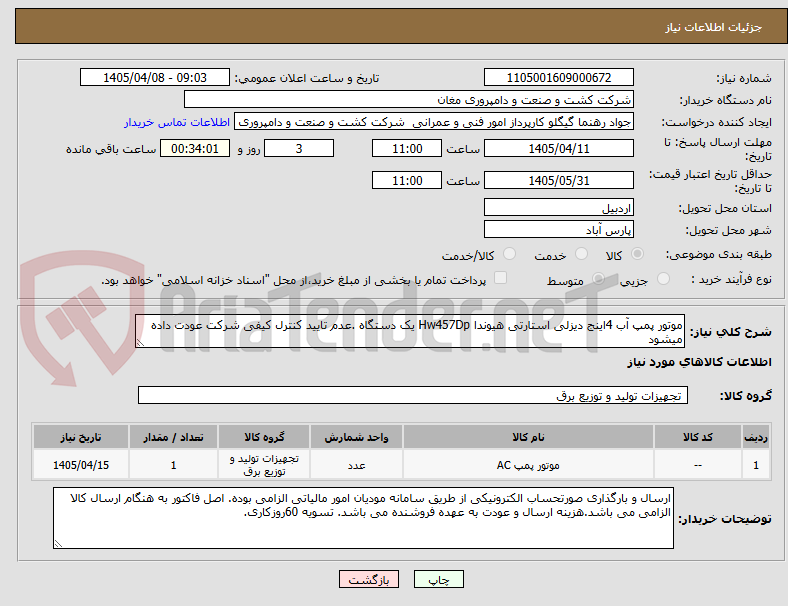Click the گروه کالا column header

tap(264, 437)
